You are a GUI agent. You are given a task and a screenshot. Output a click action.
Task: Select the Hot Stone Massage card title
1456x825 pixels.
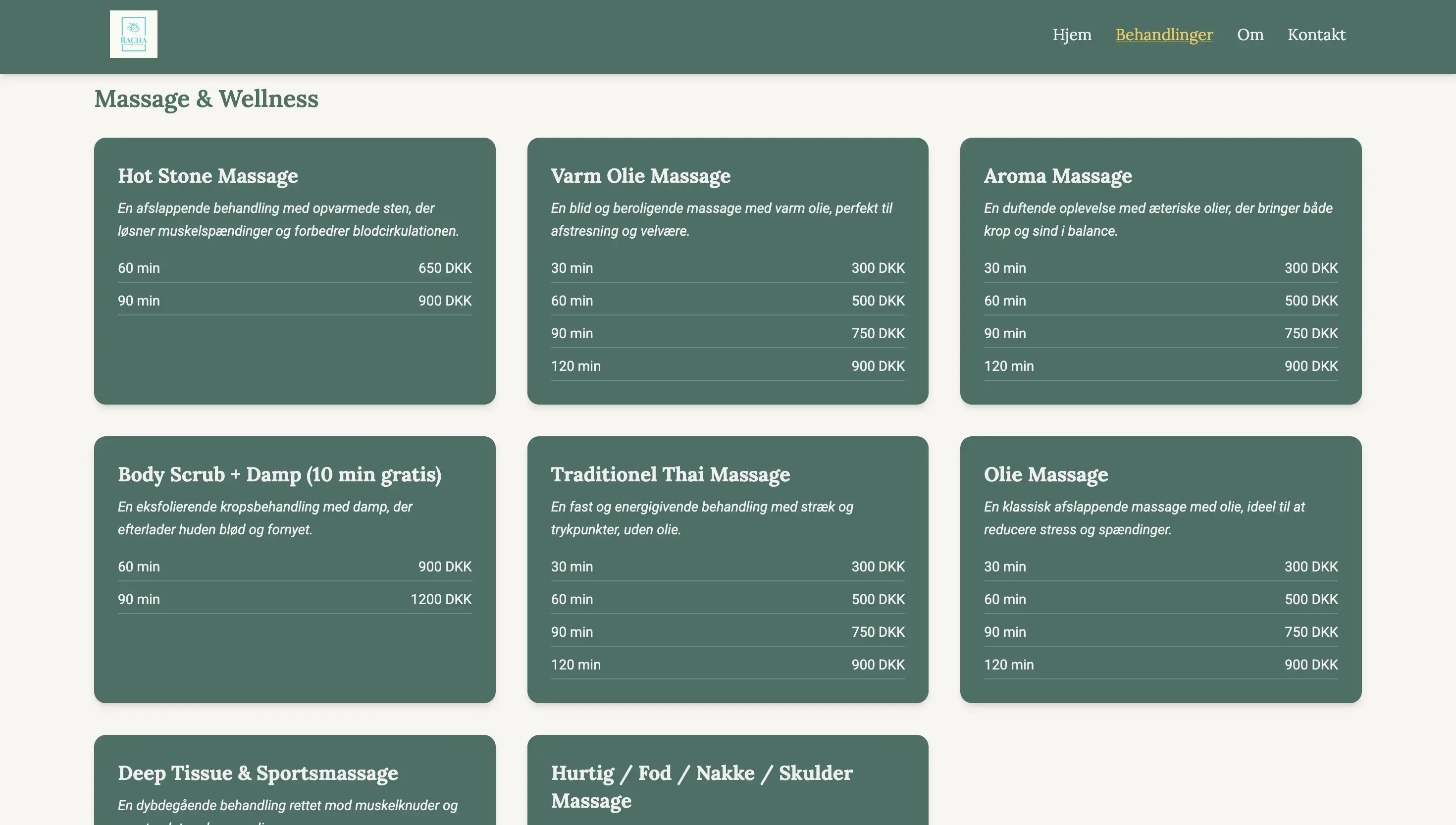click(208, 176)
